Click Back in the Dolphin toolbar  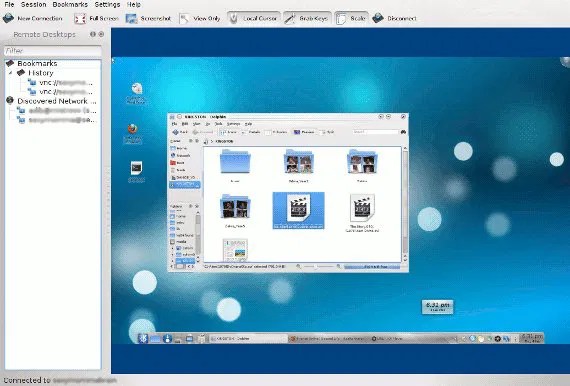180,132
